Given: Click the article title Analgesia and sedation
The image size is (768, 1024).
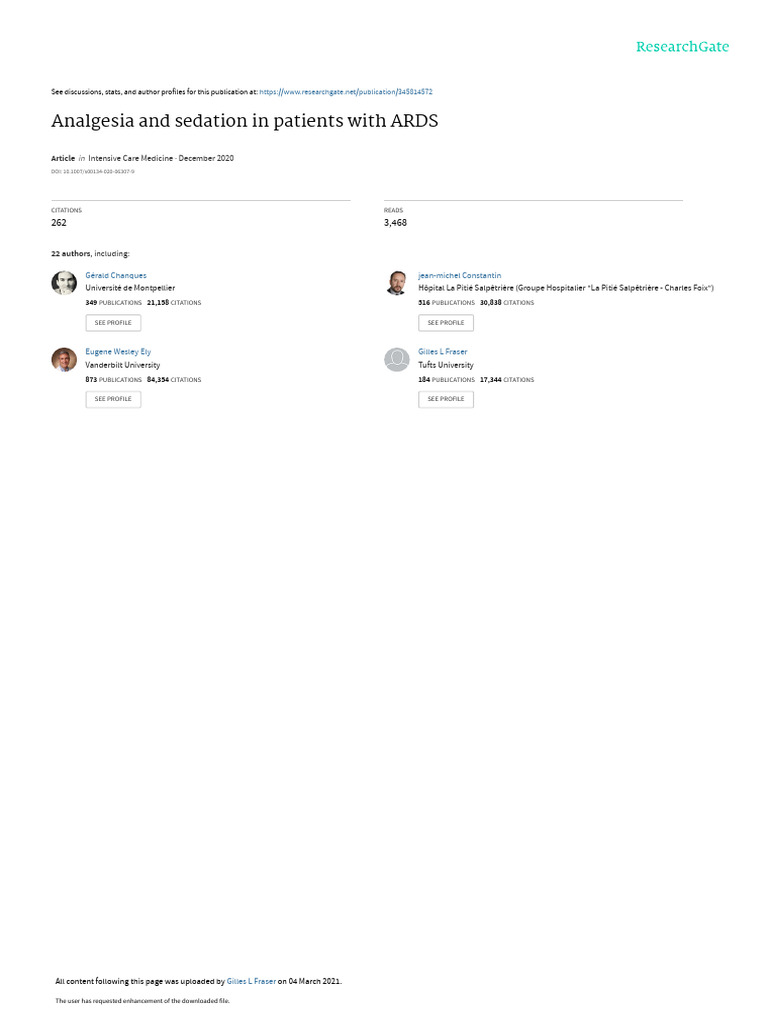Looking at the screenshot, I should 245,121.
